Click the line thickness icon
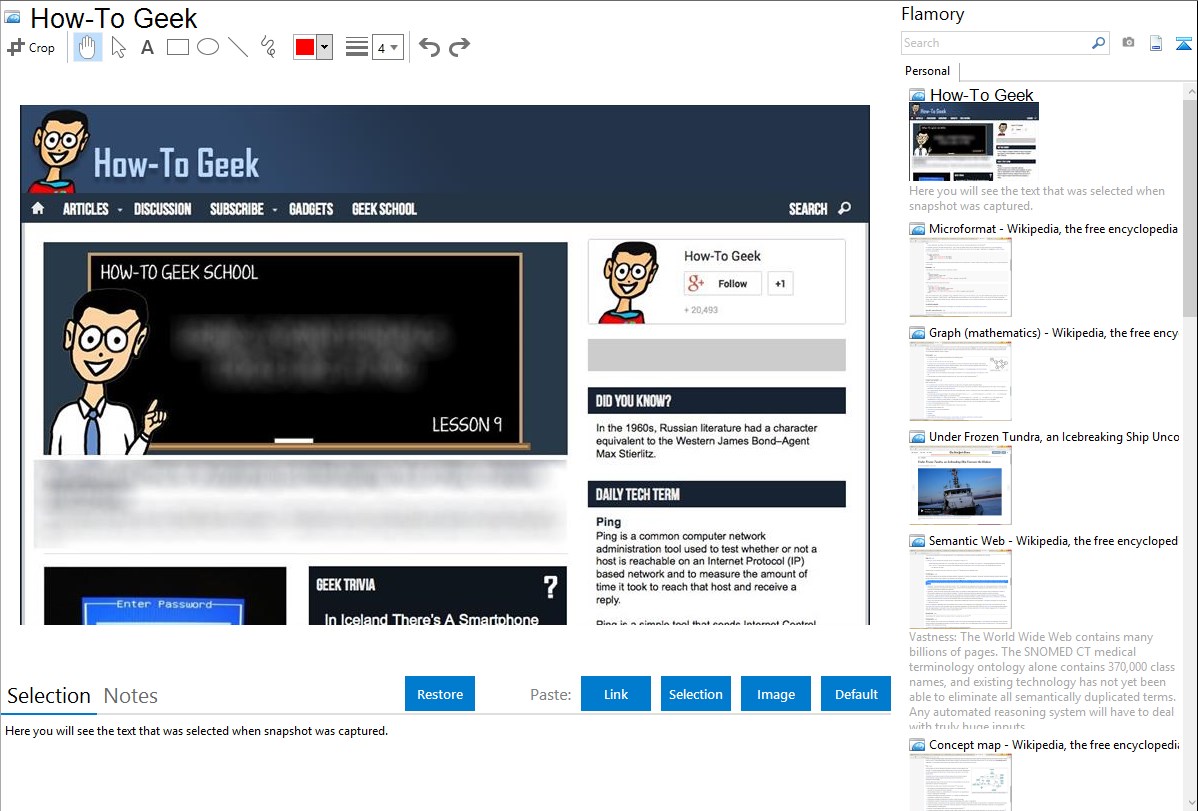This screenshot has width=1198, height=811. click(357, 47)
